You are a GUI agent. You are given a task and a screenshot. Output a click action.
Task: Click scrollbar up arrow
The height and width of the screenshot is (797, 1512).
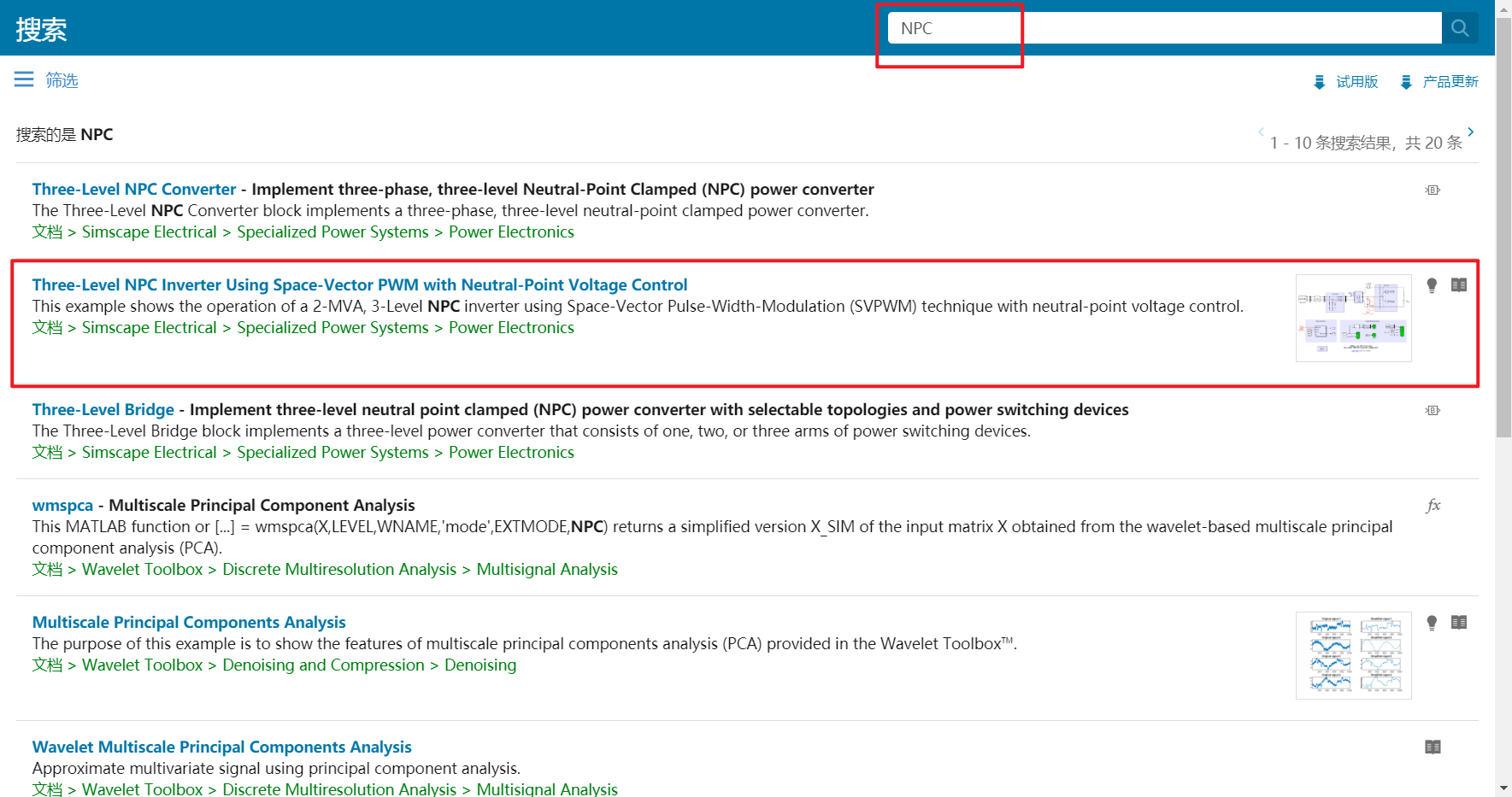[1503, 8]
